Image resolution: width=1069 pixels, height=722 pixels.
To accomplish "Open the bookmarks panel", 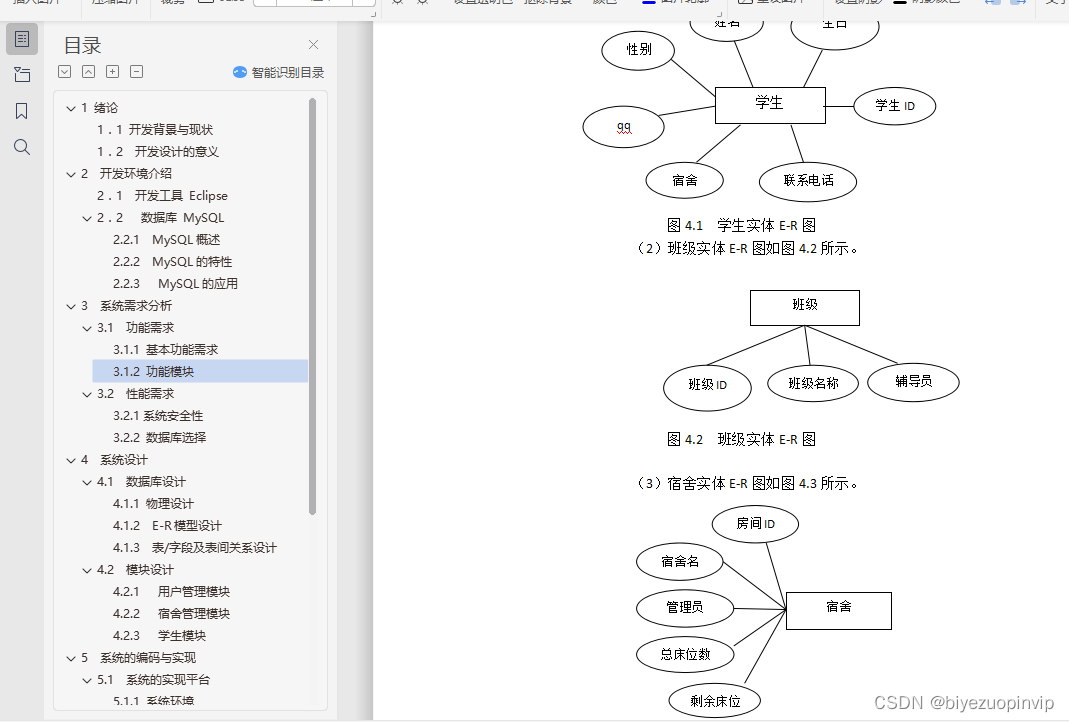I will [22, 111].
